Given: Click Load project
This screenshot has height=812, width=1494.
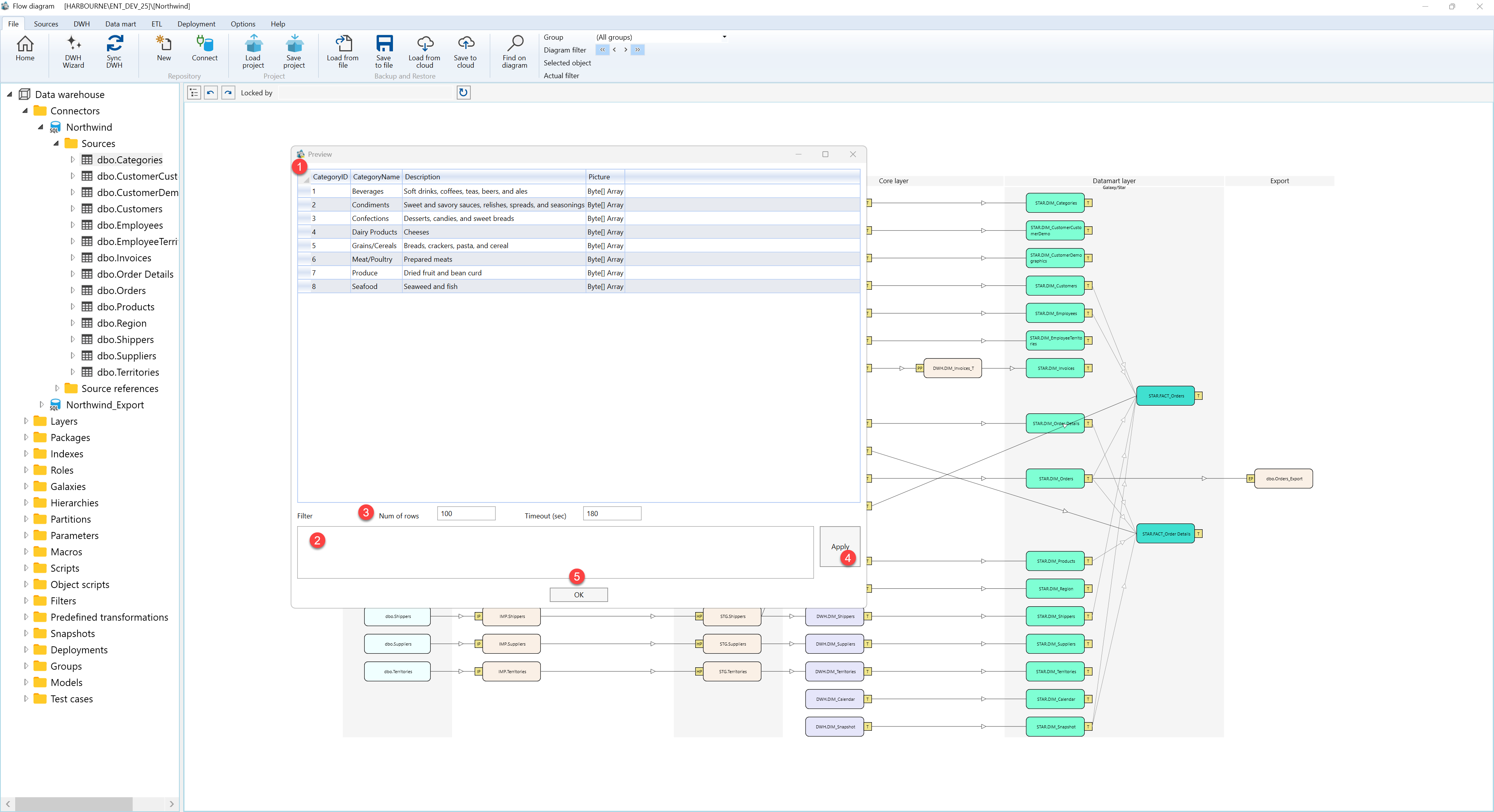Looking at the screenshot, I should (x=253, y=52).
